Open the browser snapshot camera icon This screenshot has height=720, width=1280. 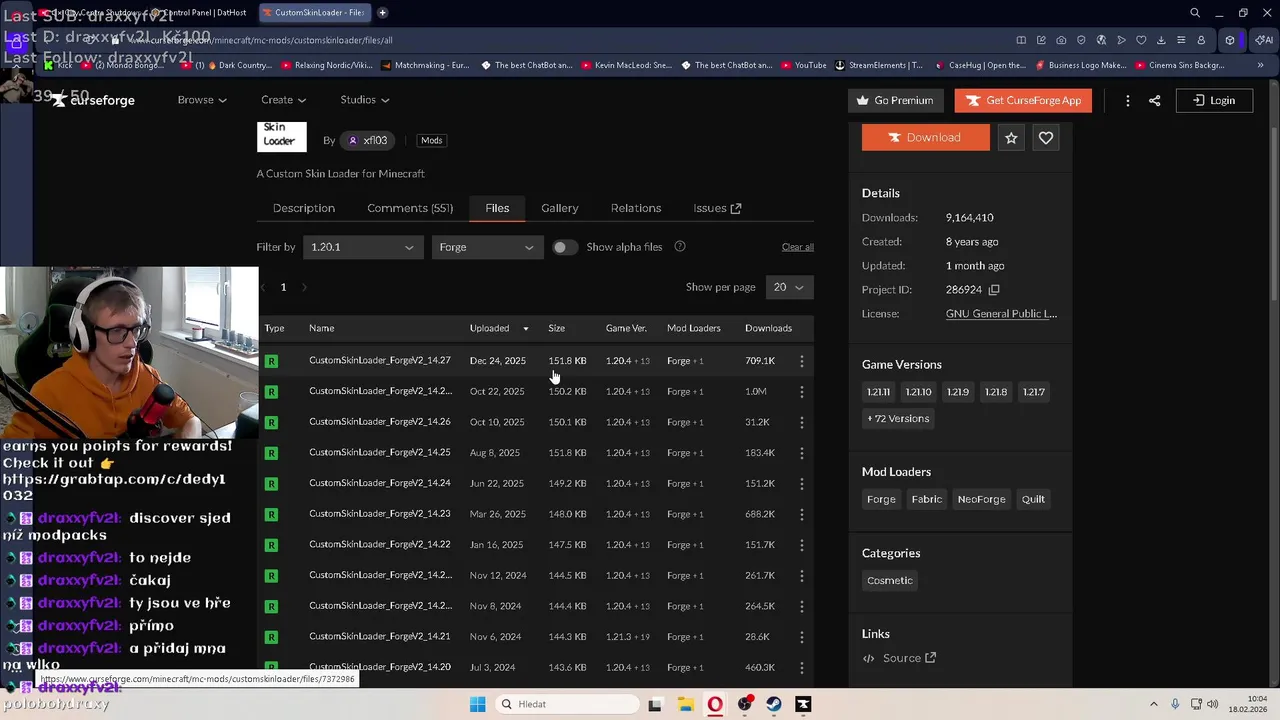click(x=1061, y=40)
